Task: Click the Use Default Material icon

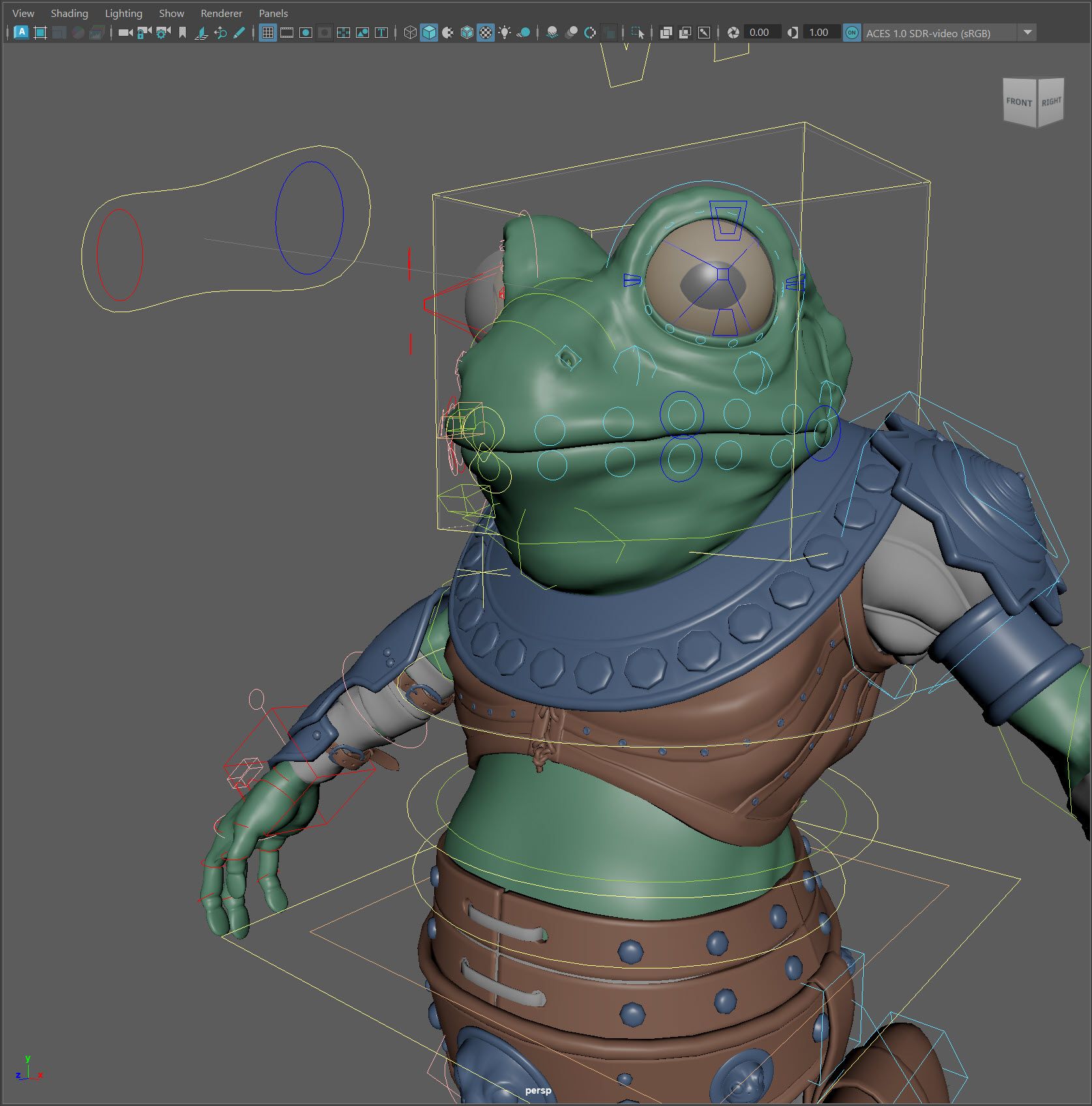Action: point(448,32)
